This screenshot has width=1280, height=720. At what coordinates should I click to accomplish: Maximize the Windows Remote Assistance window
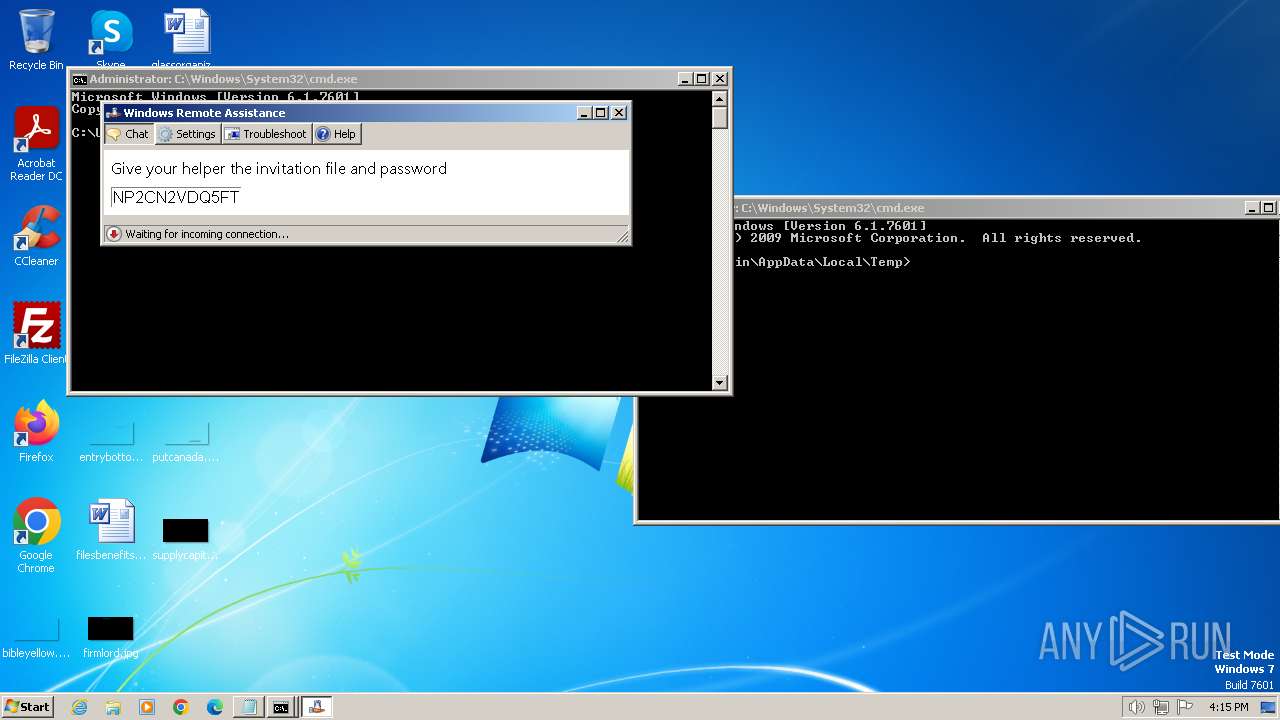[601, 113]
